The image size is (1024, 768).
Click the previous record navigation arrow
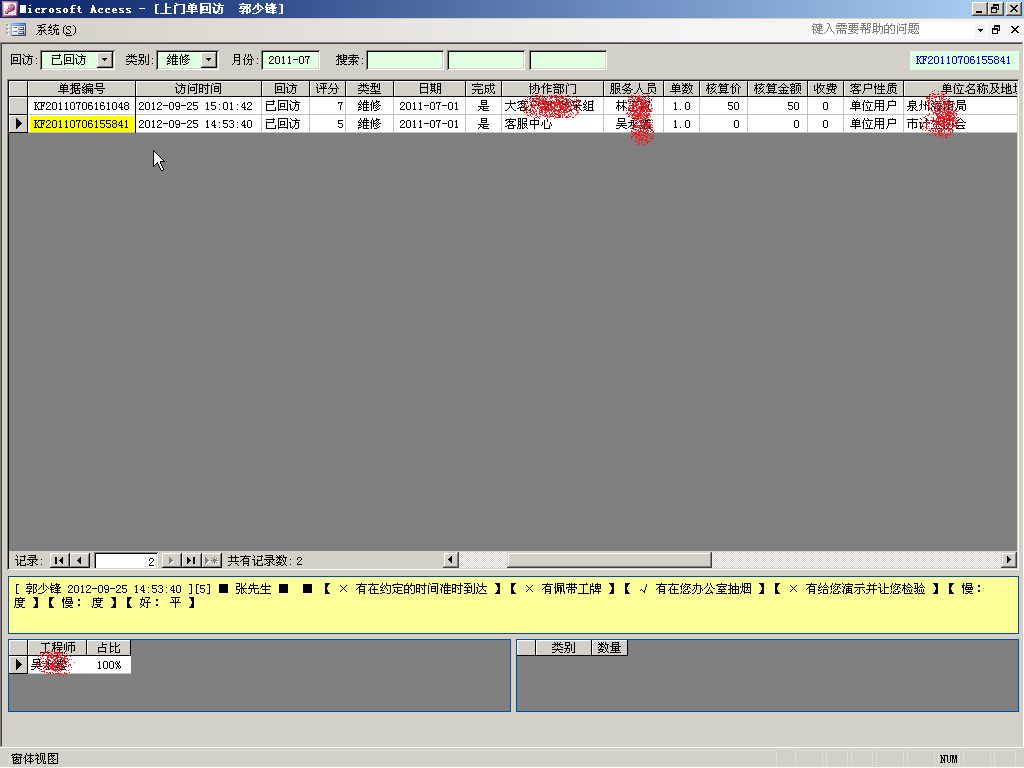coord(81,561)
